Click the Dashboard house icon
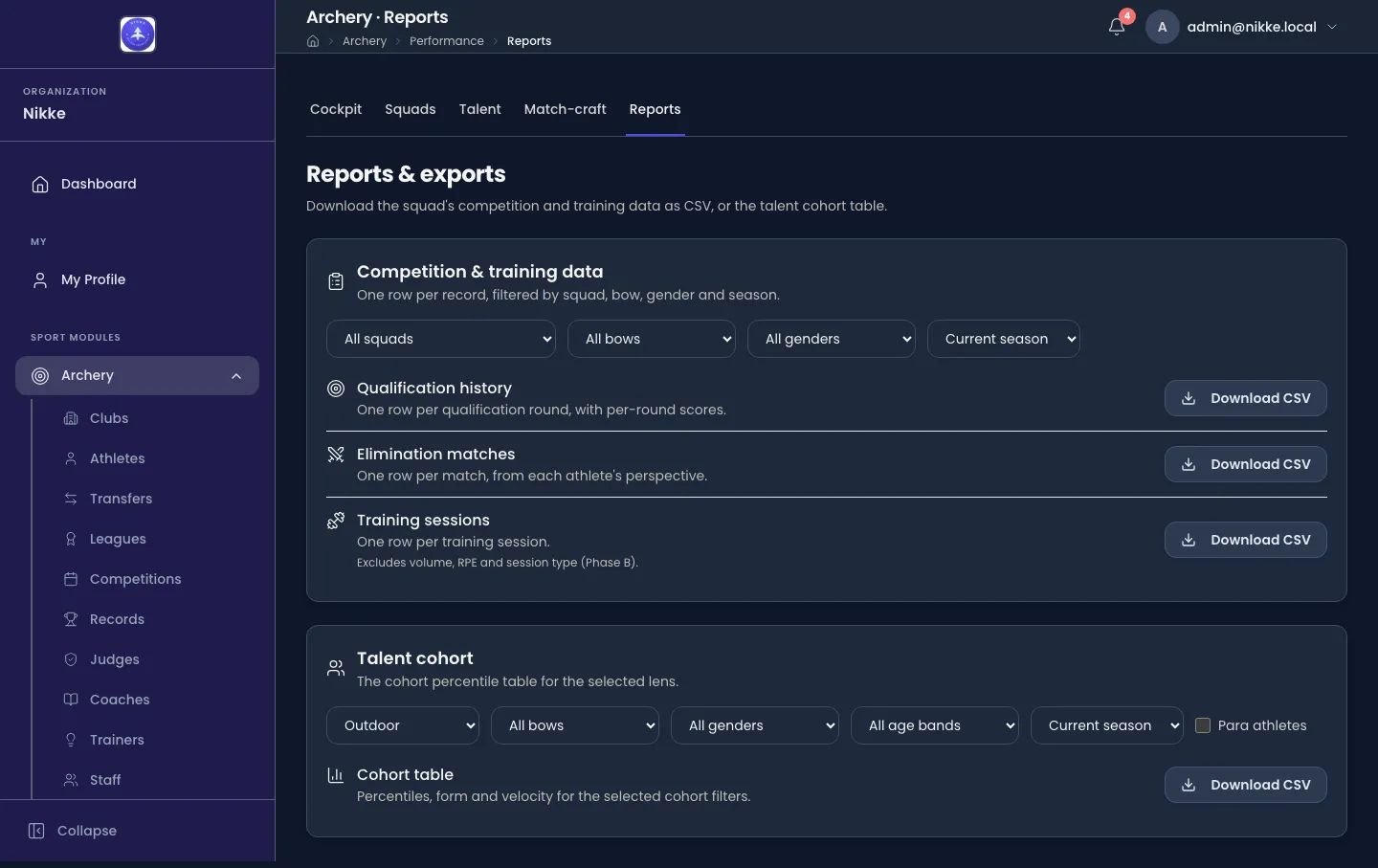The width and height of the screenshot is (1378, 868). pos(40,184)
